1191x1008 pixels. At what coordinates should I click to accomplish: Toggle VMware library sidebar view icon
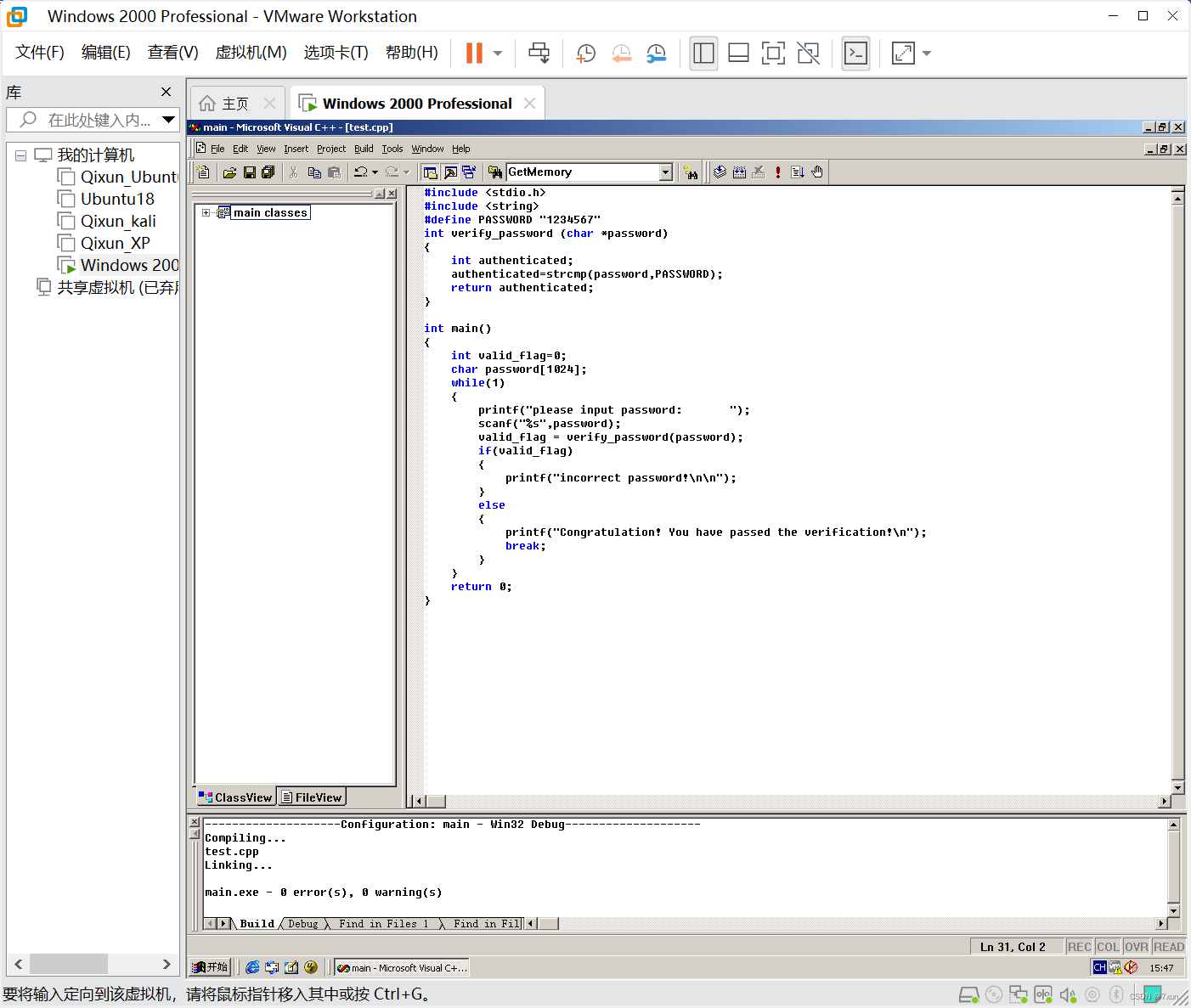703,53
